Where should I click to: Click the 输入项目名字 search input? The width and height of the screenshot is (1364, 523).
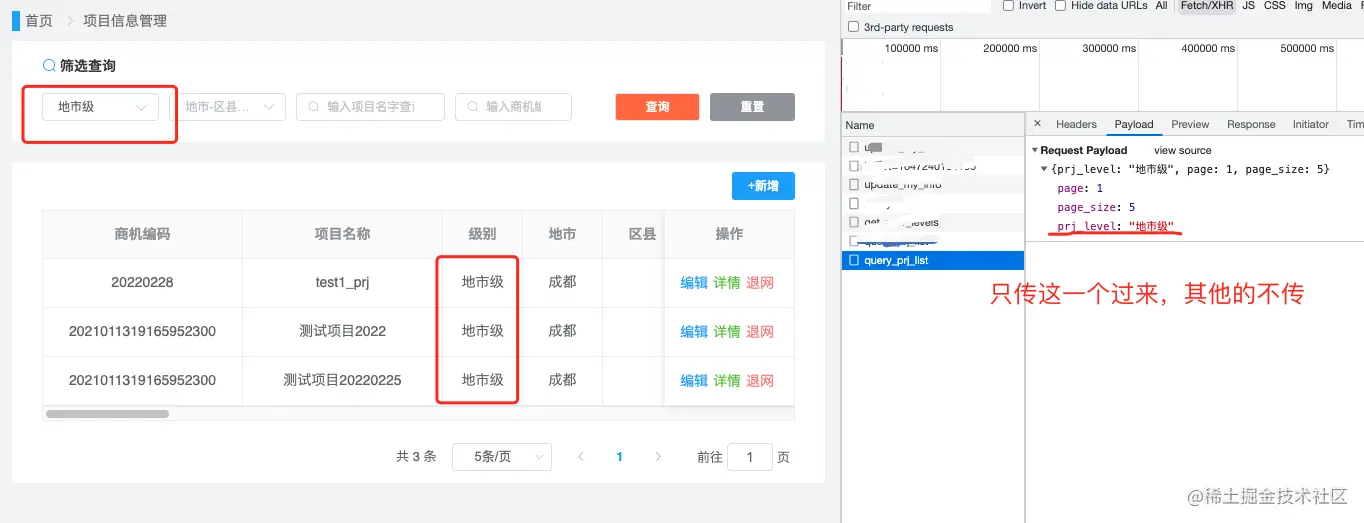pyautogui.click(x=370, y=107)
